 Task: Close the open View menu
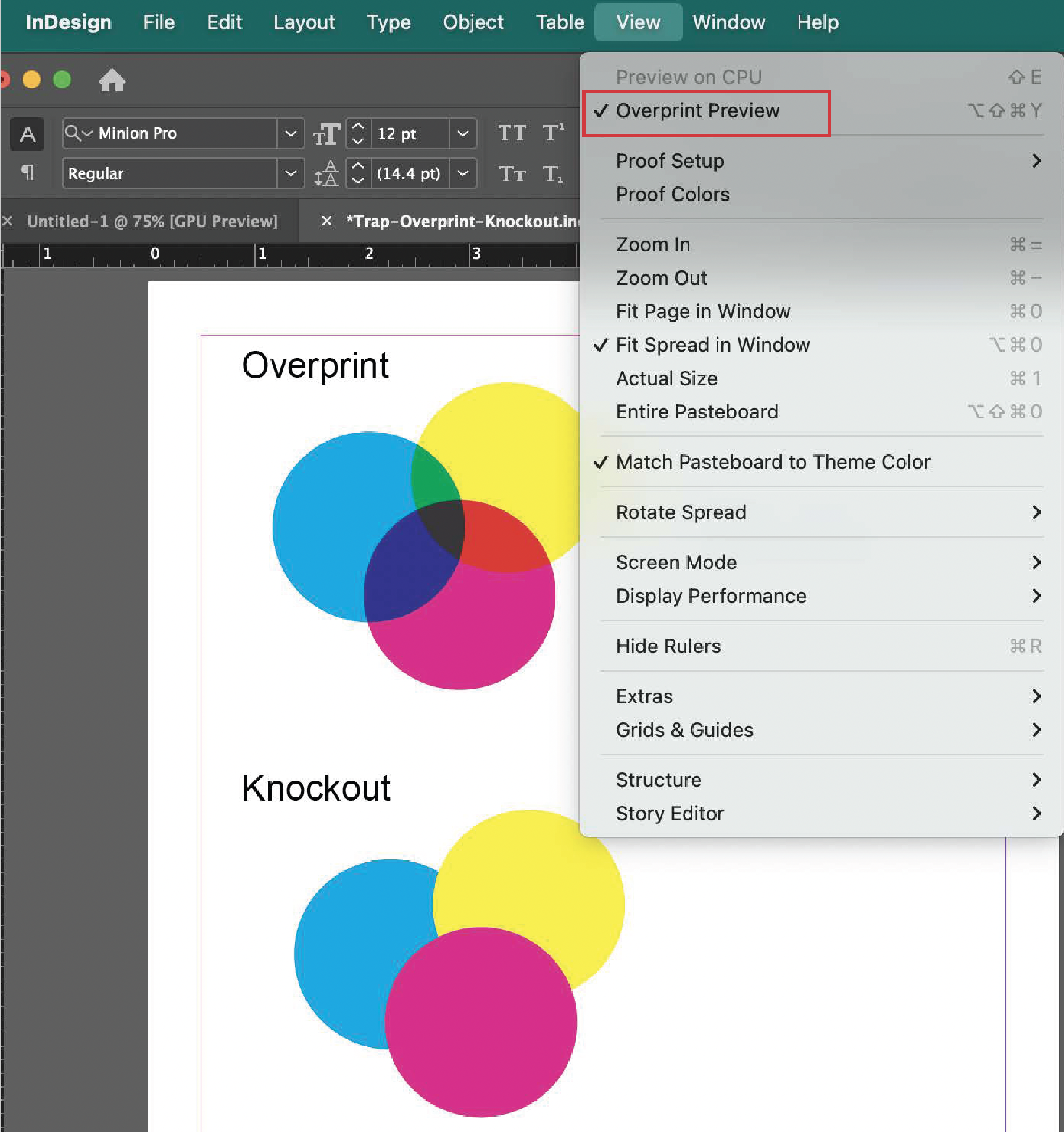click(638, 22)
